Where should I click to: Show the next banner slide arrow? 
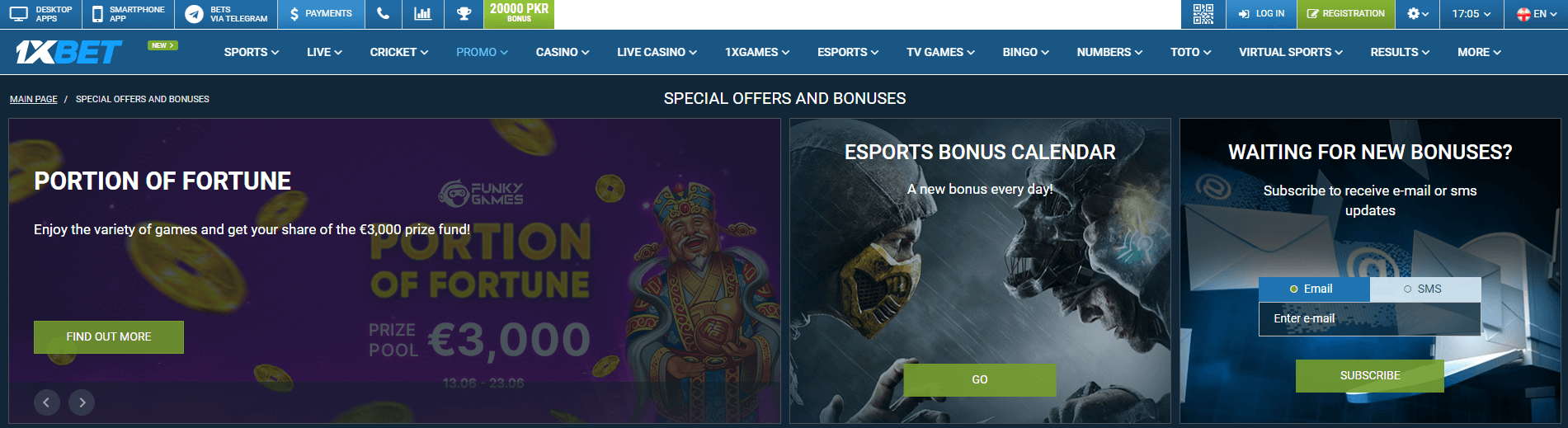82,402
